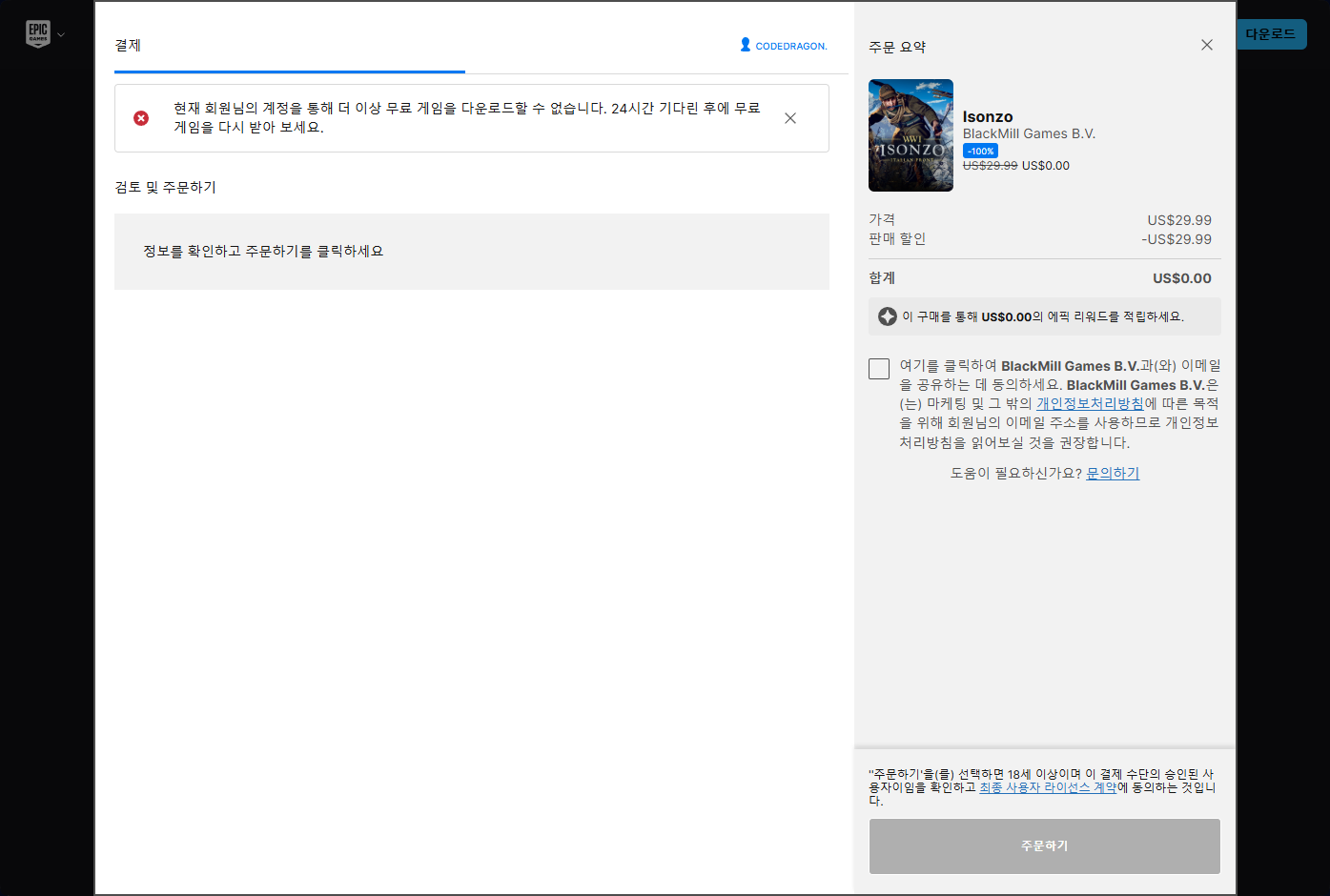
Task: Click the 합계 US$0.00 total amount
Action: [x=1182, y=278]
